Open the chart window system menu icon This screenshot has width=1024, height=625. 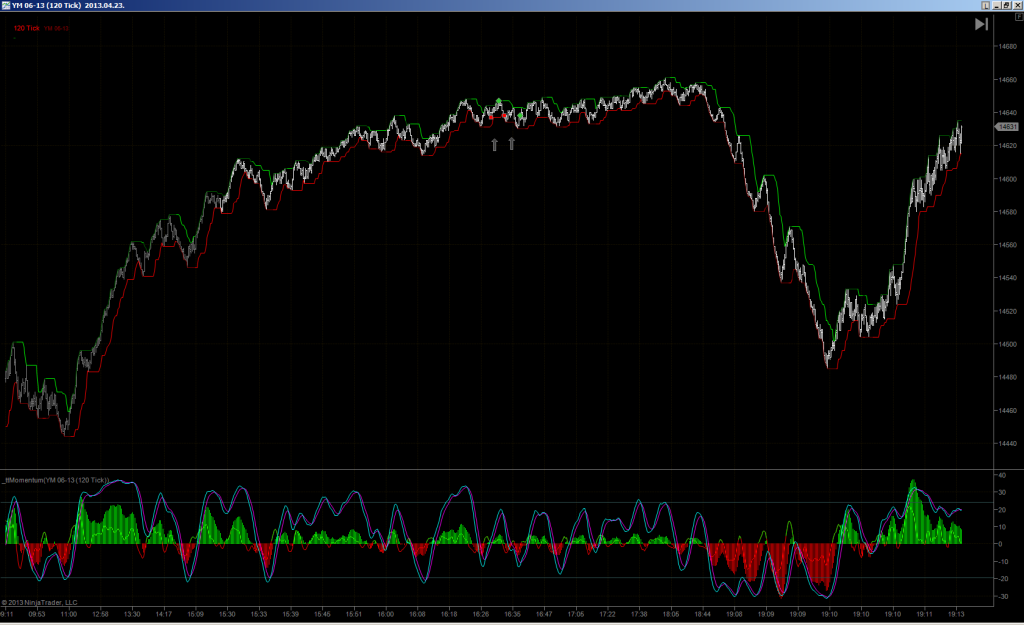point(5,5)
